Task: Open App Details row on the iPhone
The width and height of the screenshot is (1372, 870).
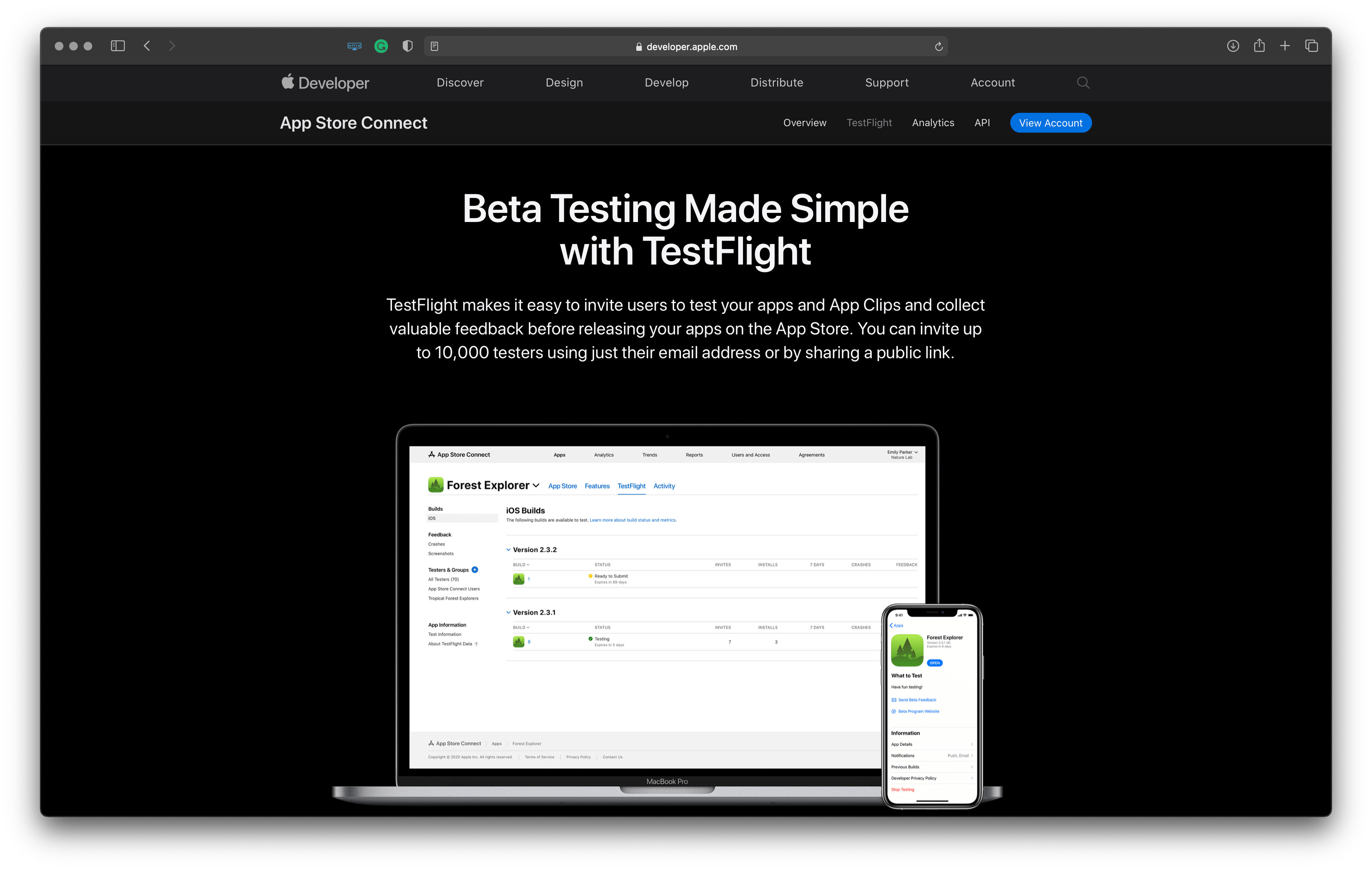Action: (x=932, y=744)
